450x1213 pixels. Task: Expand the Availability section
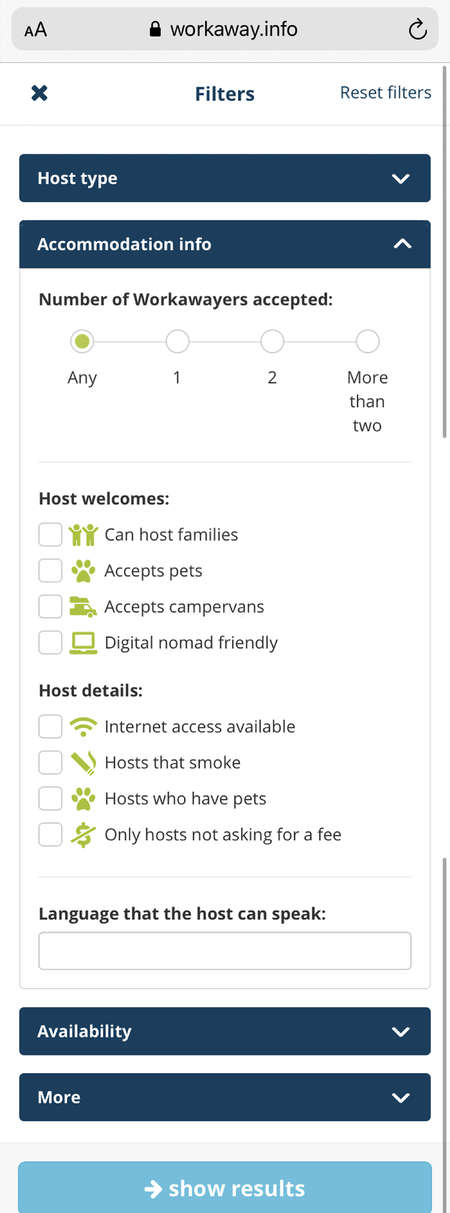[x=225, y=1031]
